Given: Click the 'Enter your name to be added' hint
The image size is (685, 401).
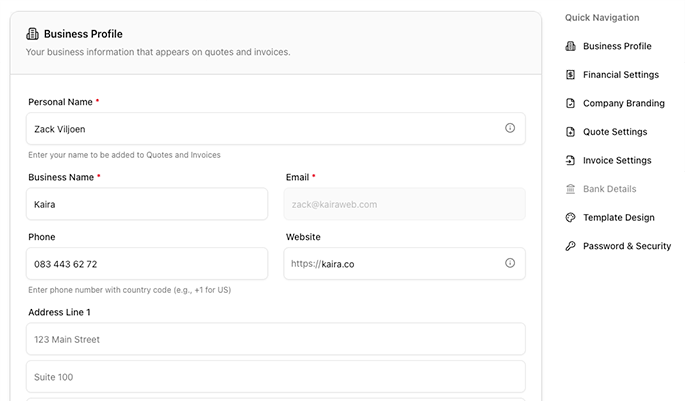Looking at the screenshot, I should click(x=125, y=155).
